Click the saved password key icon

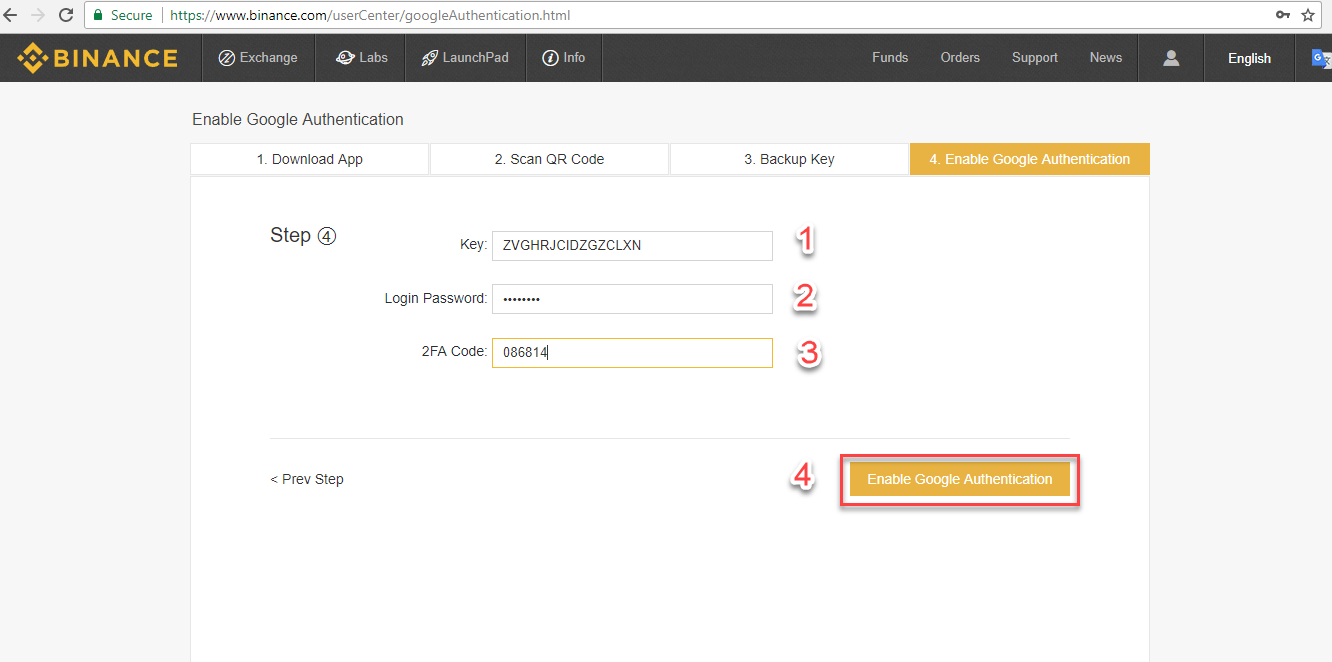tap(1283, 16)
